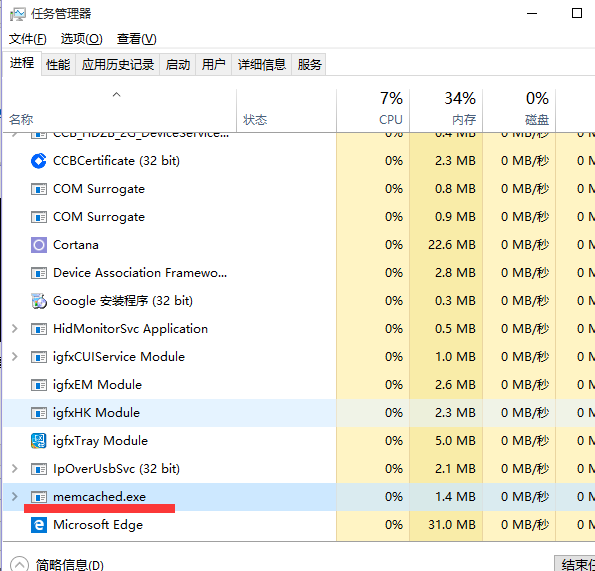This screenshot has height=571, width=595.
Task: Switch to the 应用历史记录 tab
Action: tap(118, 64)
